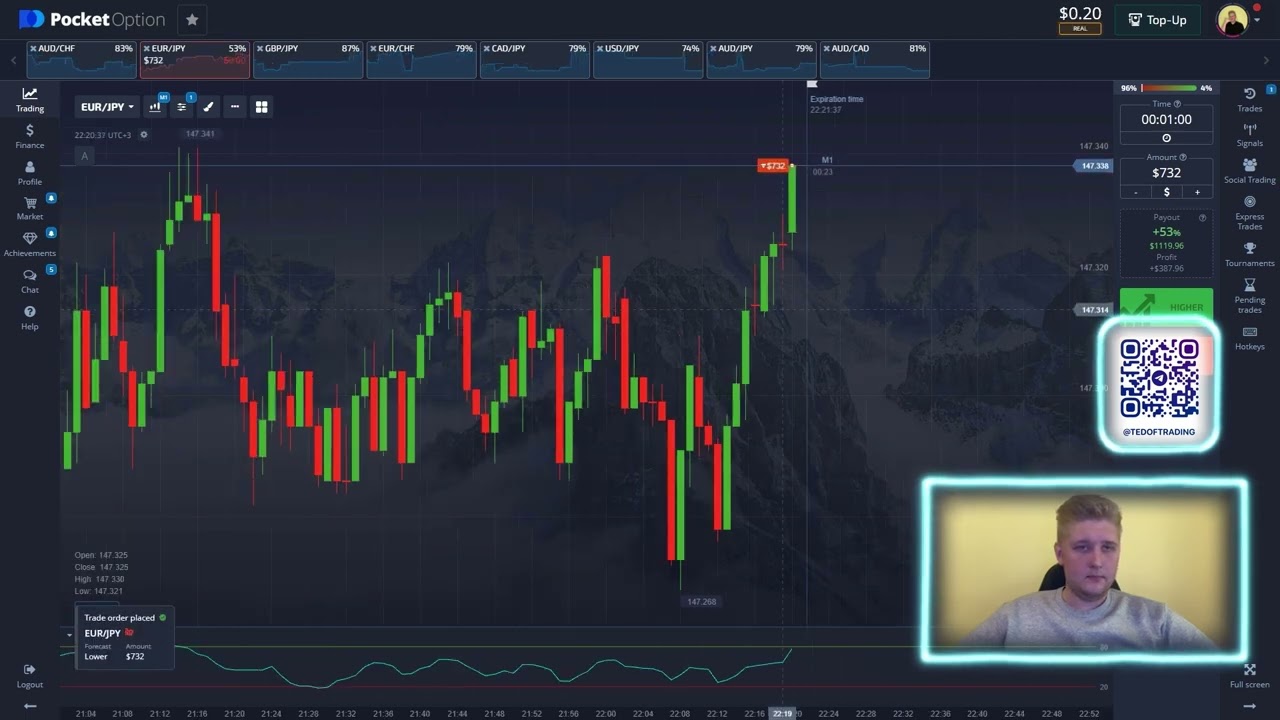This screenshot has height=720, width=1280.
Task: Open the Signals panel
Action: (1249, 135)
